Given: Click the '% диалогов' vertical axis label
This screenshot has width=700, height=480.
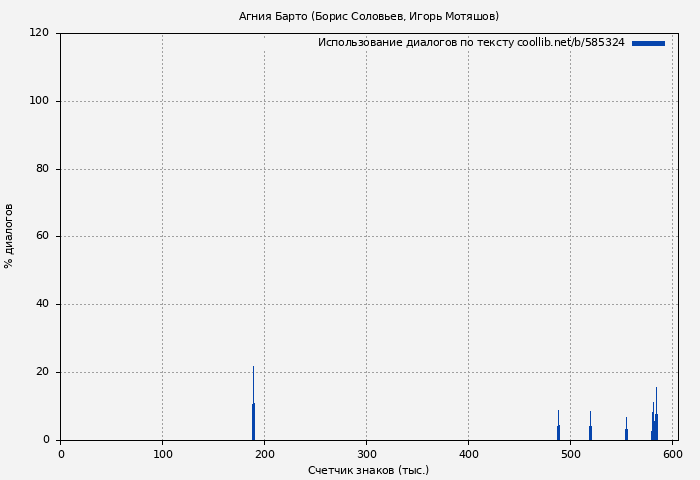Looking at the screenshot, I should (9, 236).
